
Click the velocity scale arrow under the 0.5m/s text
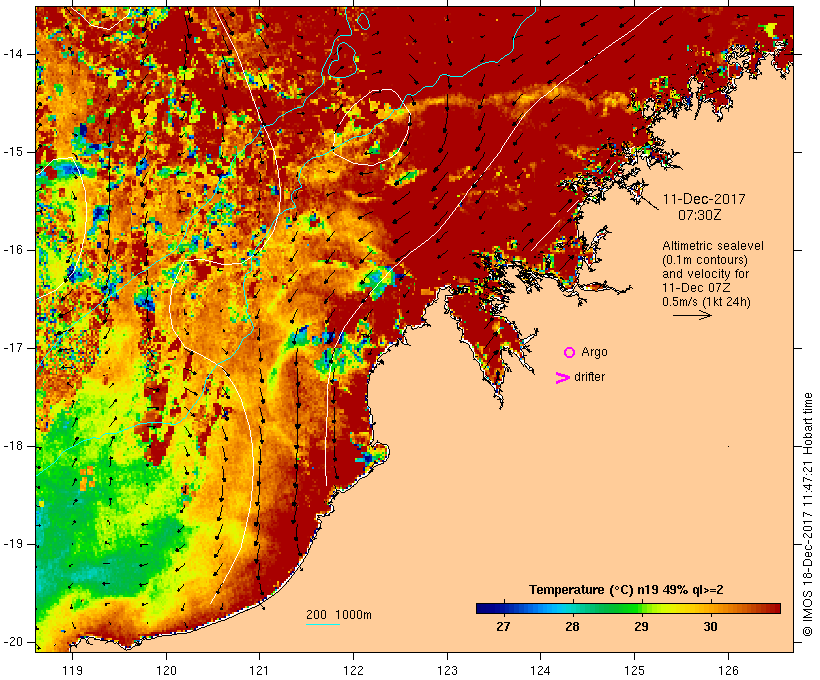[x=692, y=315]
